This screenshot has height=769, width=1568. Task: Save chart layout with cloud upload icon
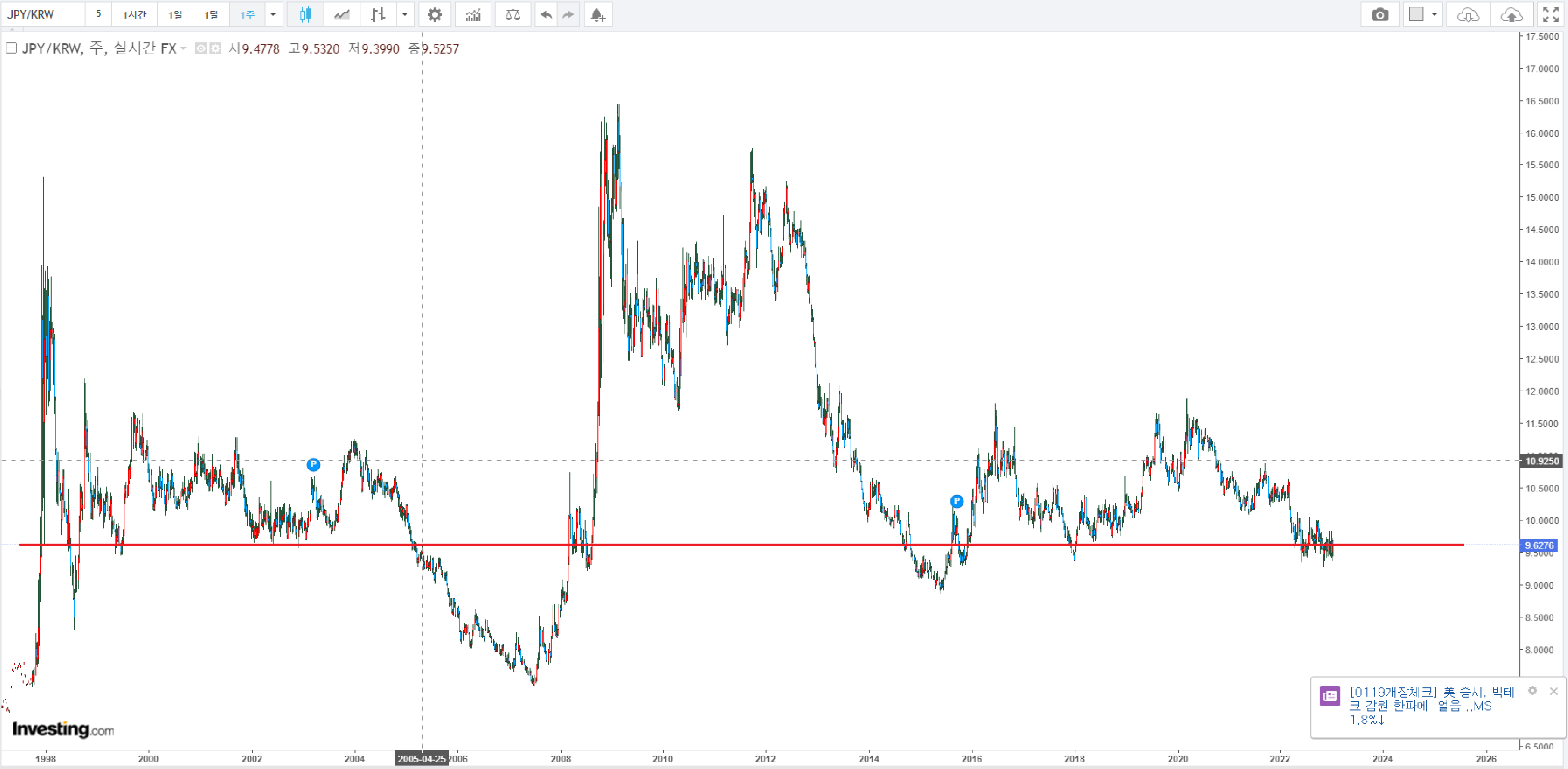click(1511, 15)
